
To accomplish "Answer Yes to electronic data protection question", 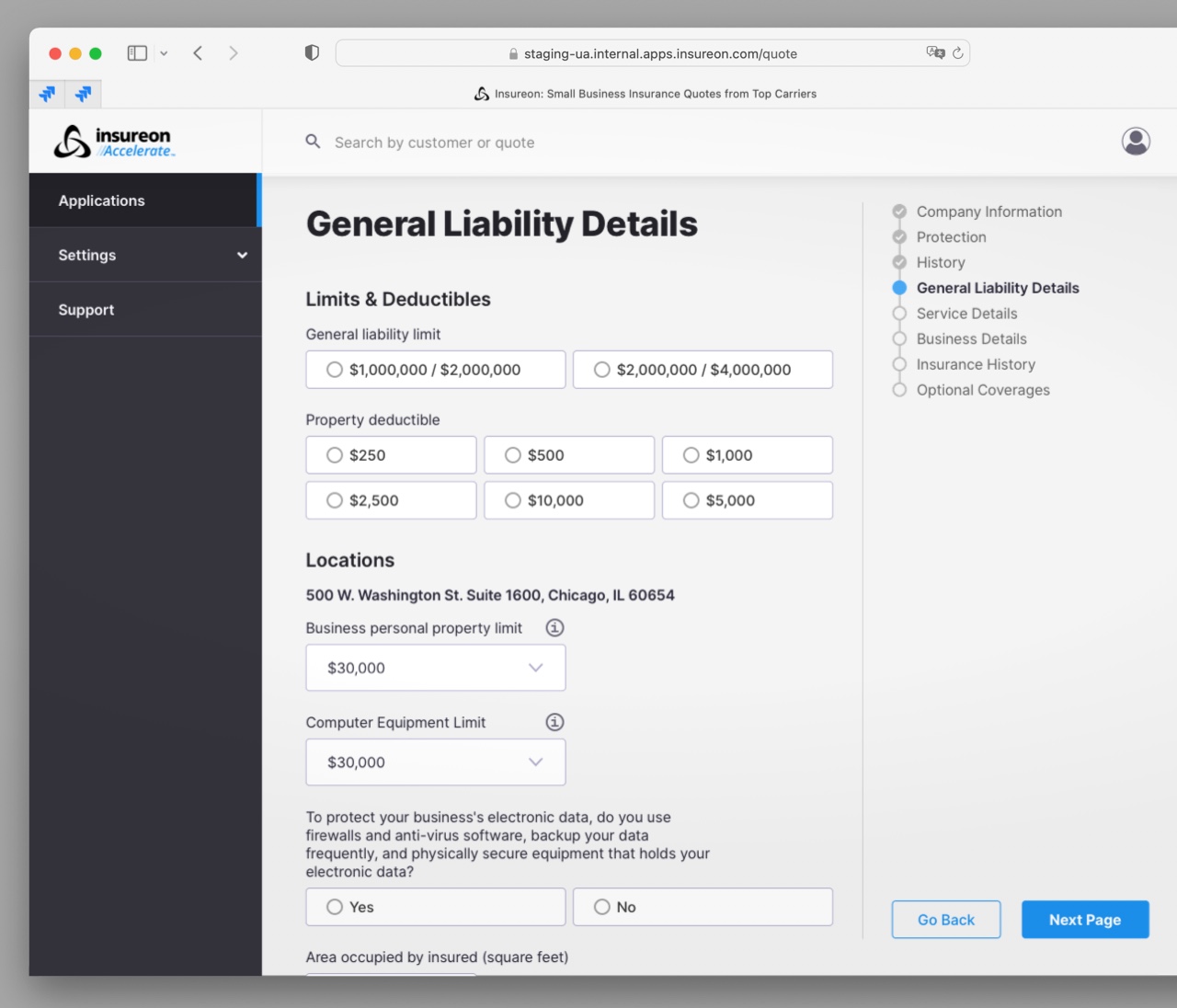I will [436, 907].
